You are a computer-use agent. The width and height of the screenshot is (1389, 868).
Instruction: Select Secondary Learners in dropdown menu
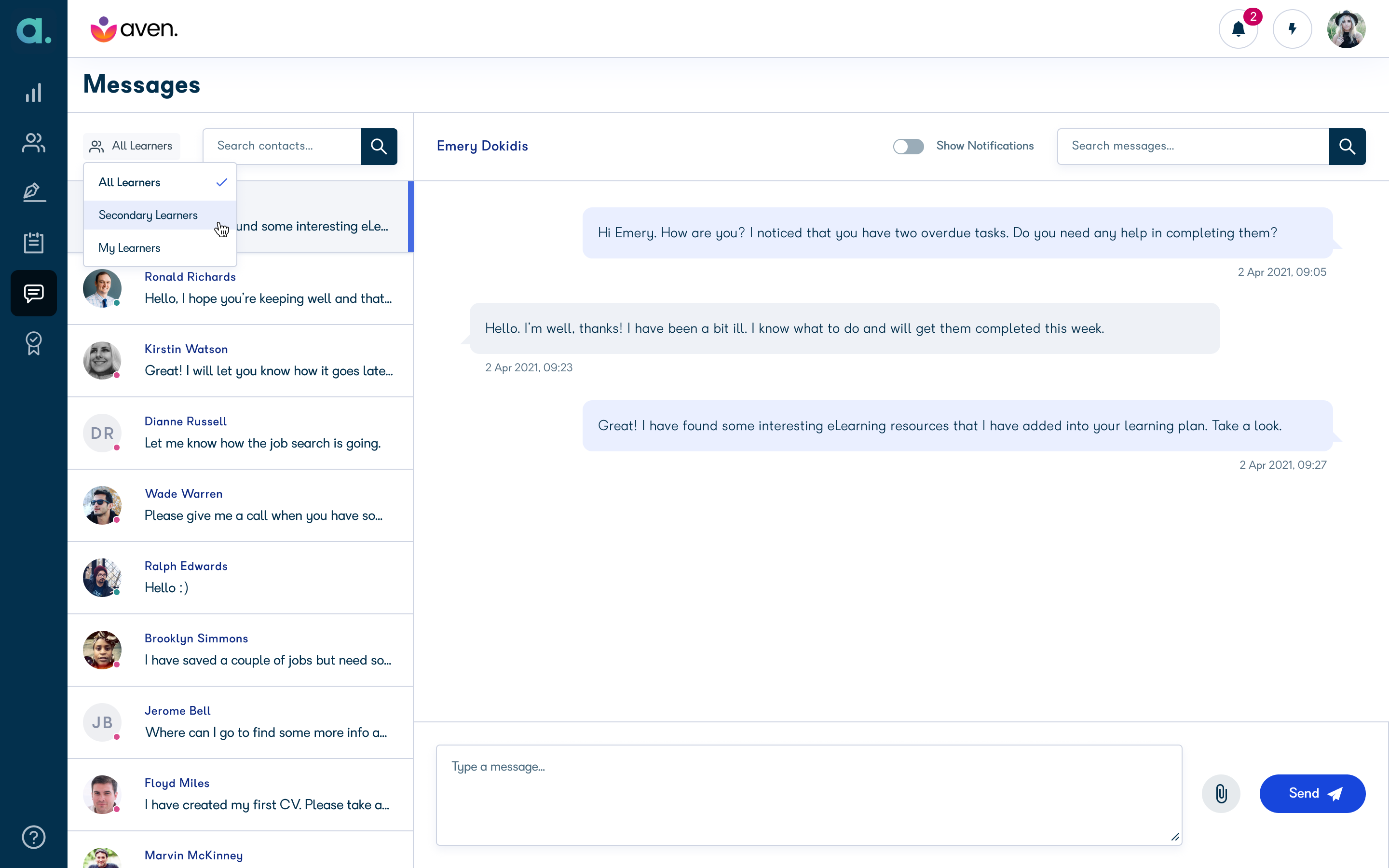[160, 215]
